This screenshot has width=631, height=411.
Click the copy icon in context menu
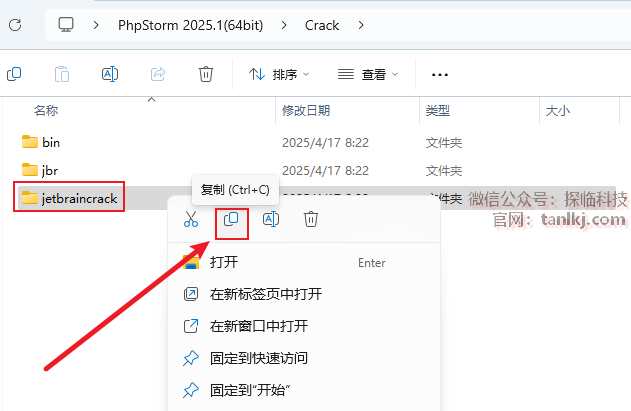[231, 219]
